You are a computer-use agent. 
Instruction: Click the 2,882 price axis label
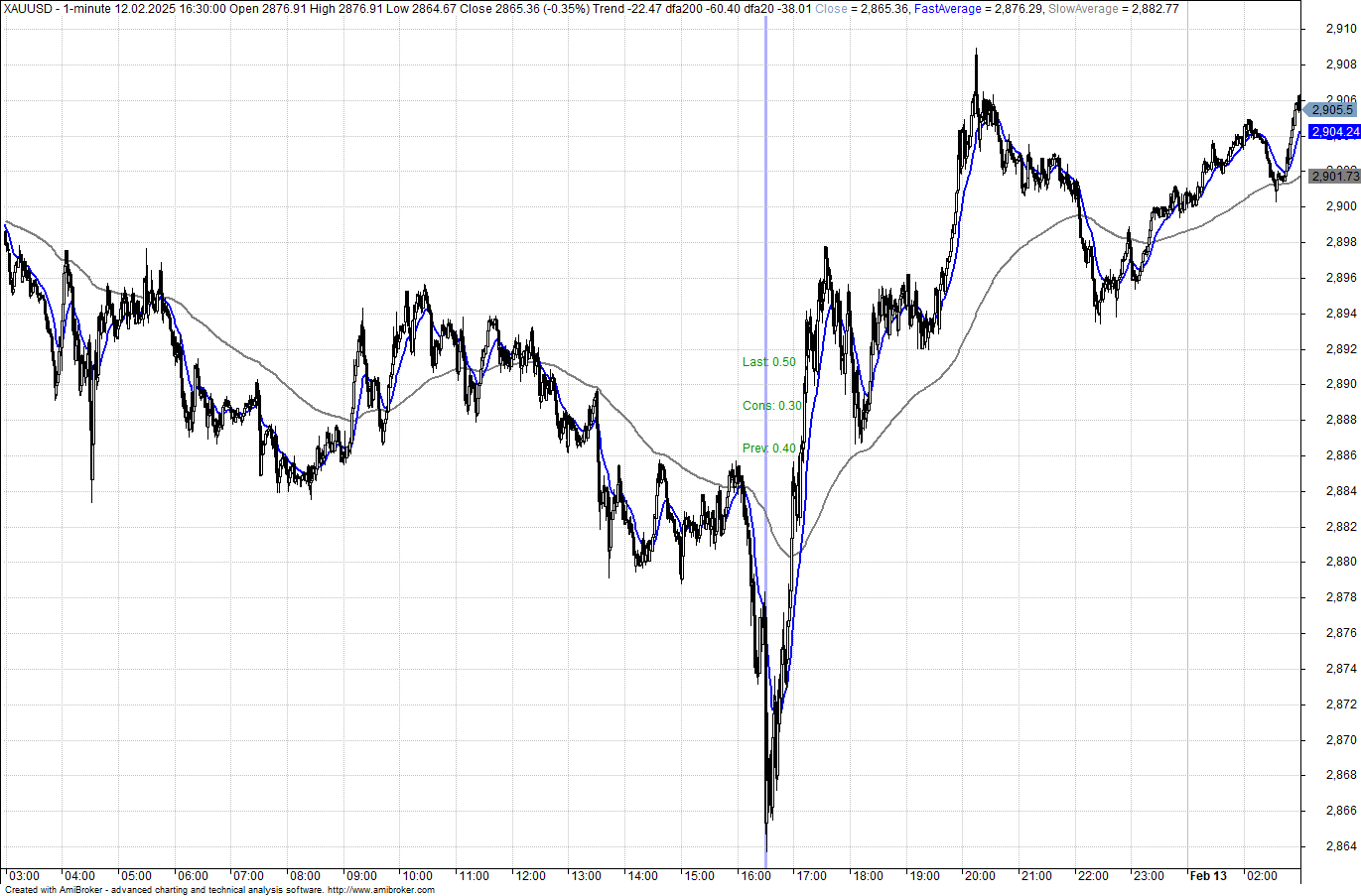pos(1340,527)
